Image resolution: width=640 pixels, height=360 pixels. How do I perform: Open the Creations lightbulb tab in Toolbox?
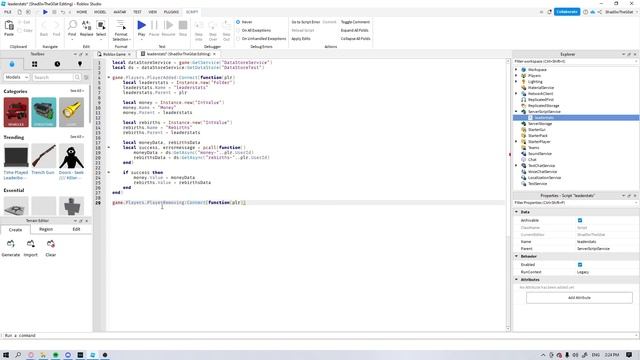[80, 64]
